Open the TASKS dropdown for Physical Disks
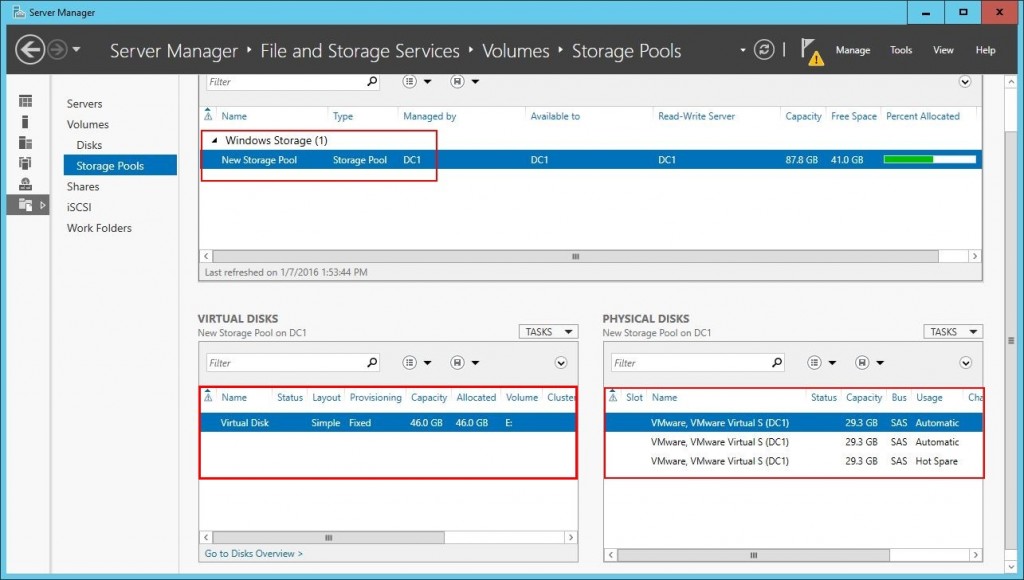This screenshot has width=1024, height=580. [x=952, y=331]
